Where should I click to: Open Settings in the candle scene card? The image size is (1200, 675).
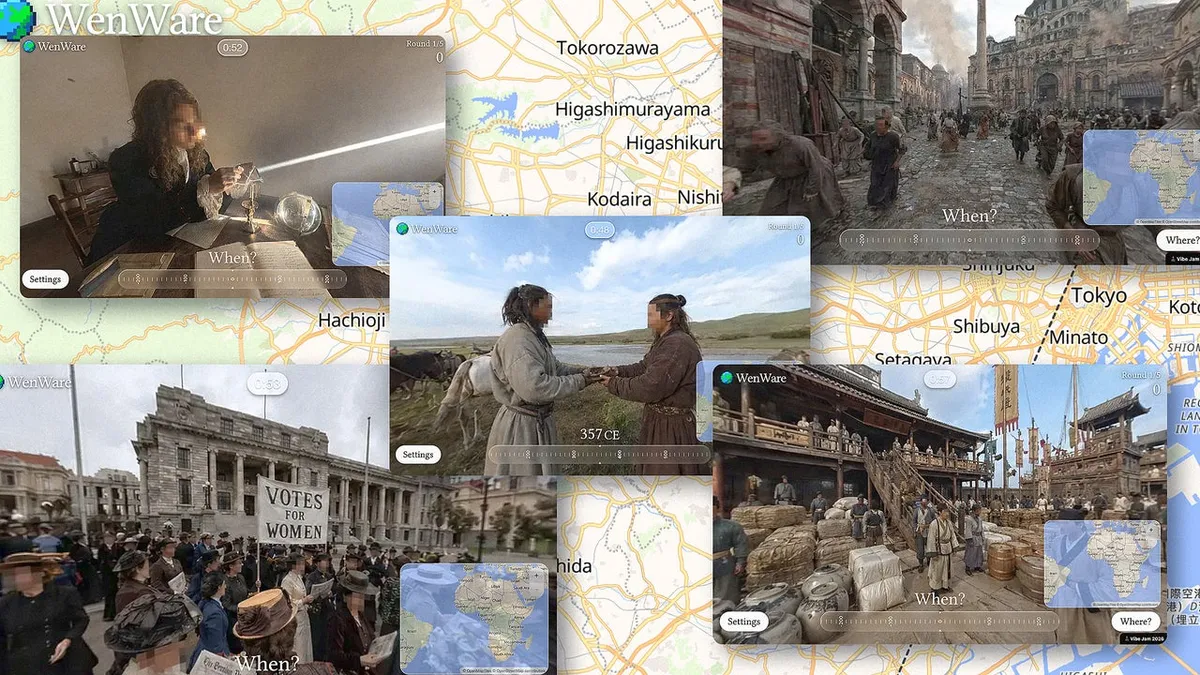coord(45,279)
